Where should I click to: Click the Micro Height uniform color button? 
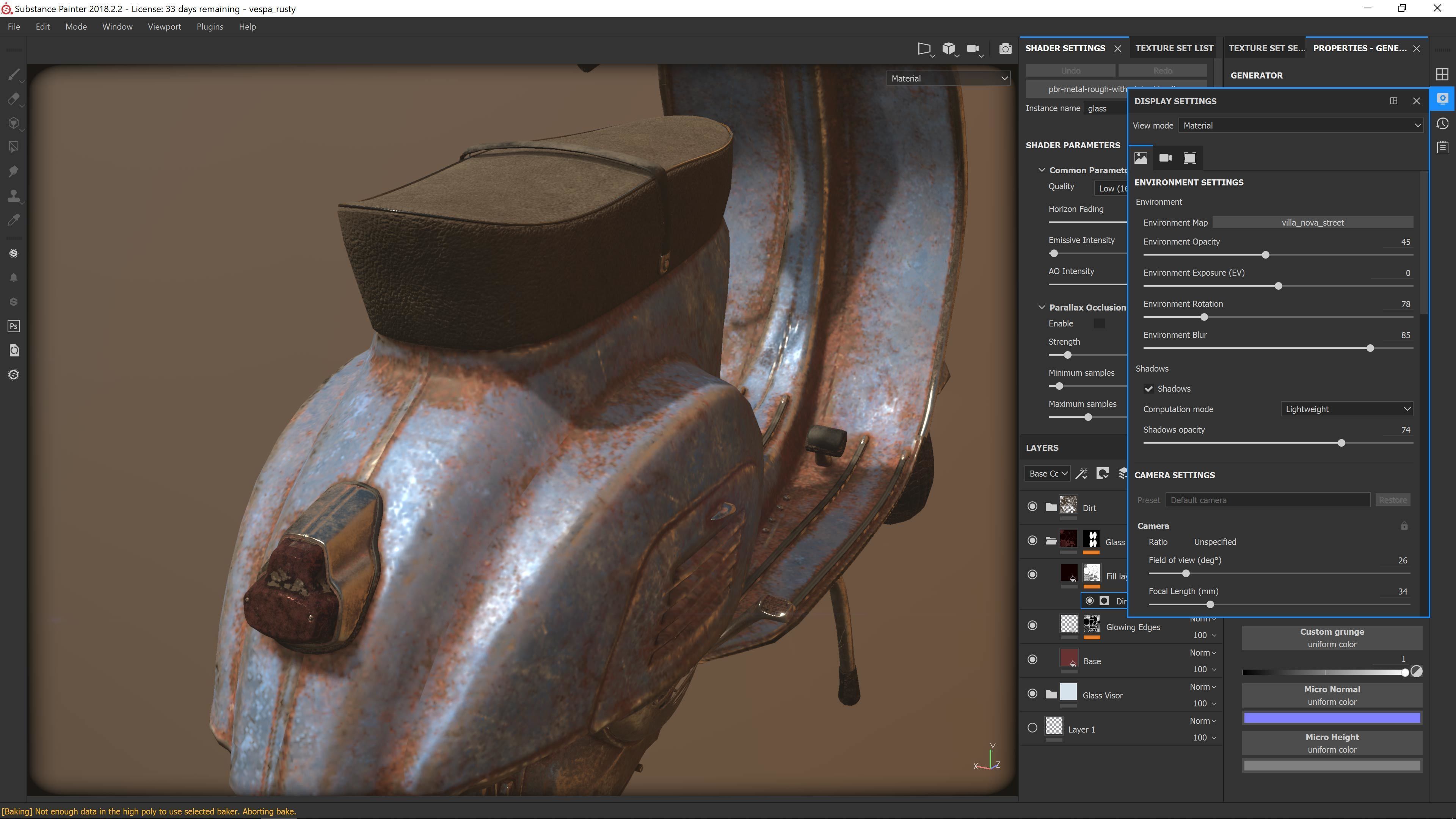tap(1332, 743)
